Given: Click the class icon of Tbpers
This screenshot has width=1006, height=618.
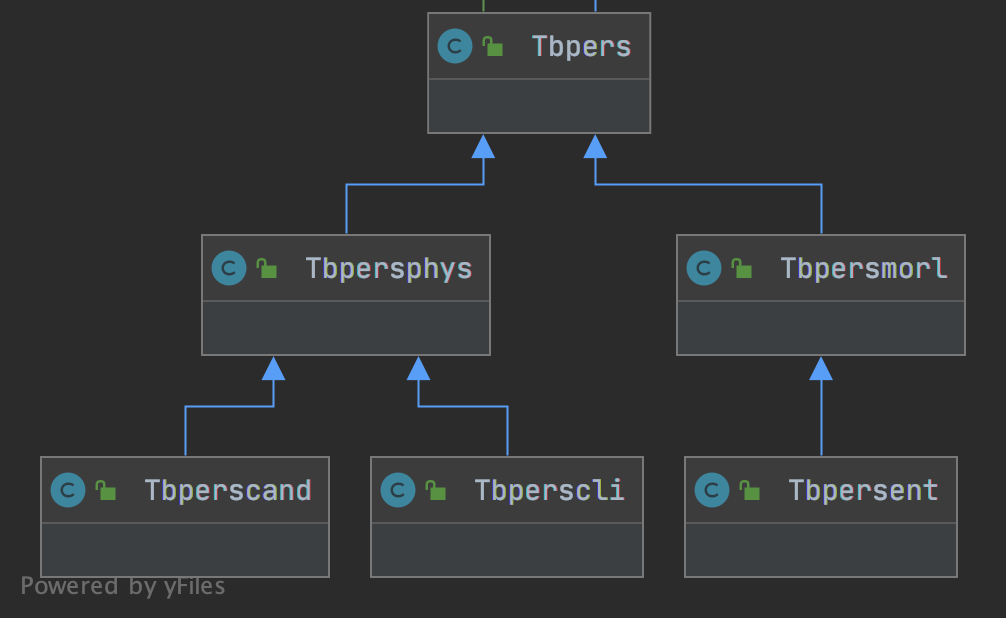Looking at the screenshot, I should pyautogui.click(x=455, y=47).
